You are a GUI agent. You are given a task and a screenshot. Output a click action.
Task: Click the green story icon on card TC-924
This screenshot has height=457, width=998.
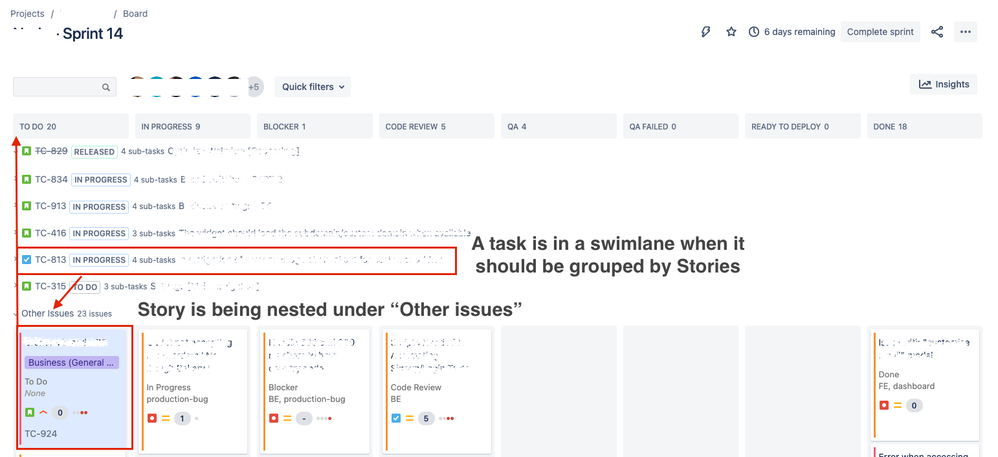(29, 412)
